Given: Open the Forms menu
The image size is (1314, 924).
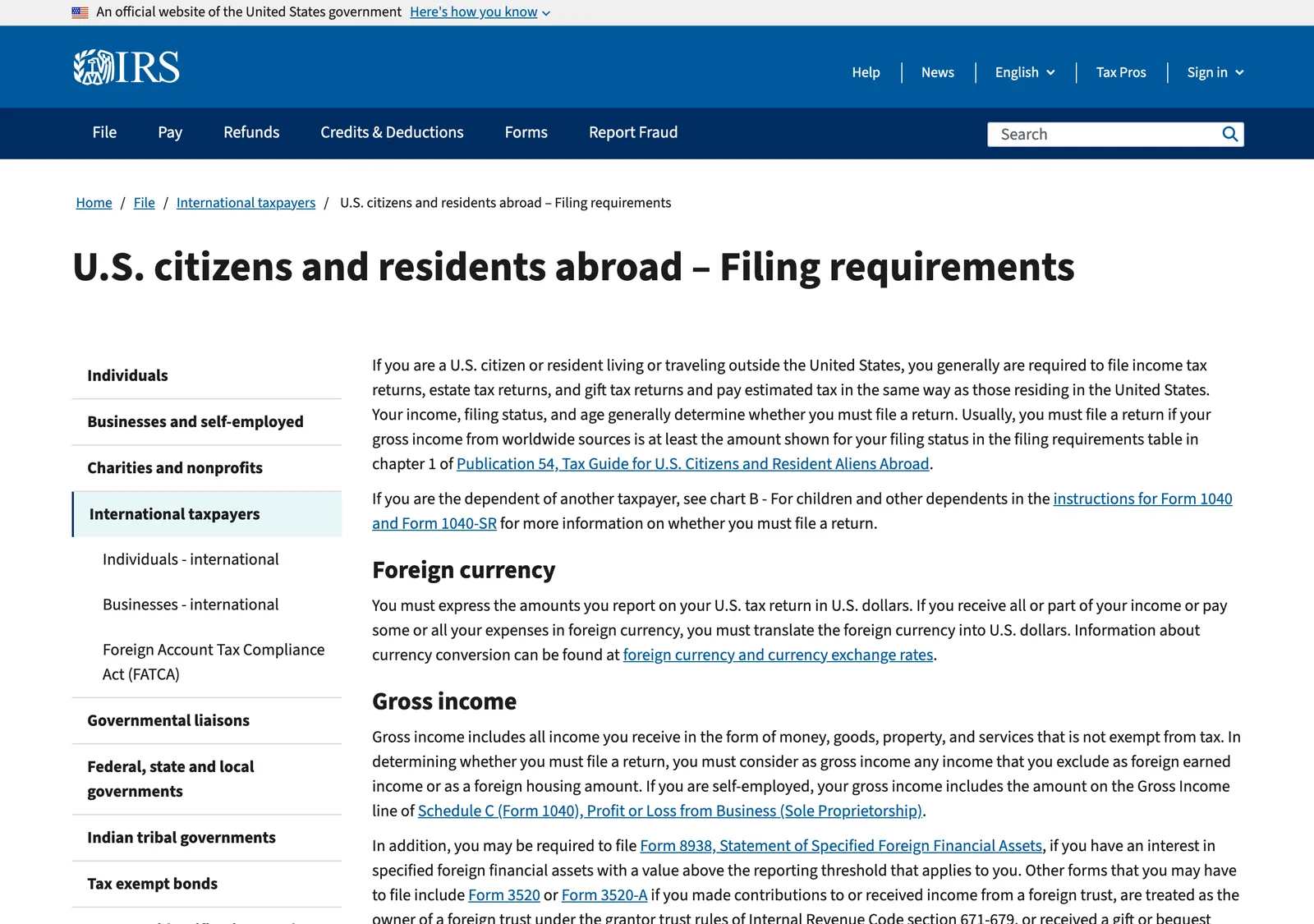Looking at the screenshot, I should pos(526,132).
